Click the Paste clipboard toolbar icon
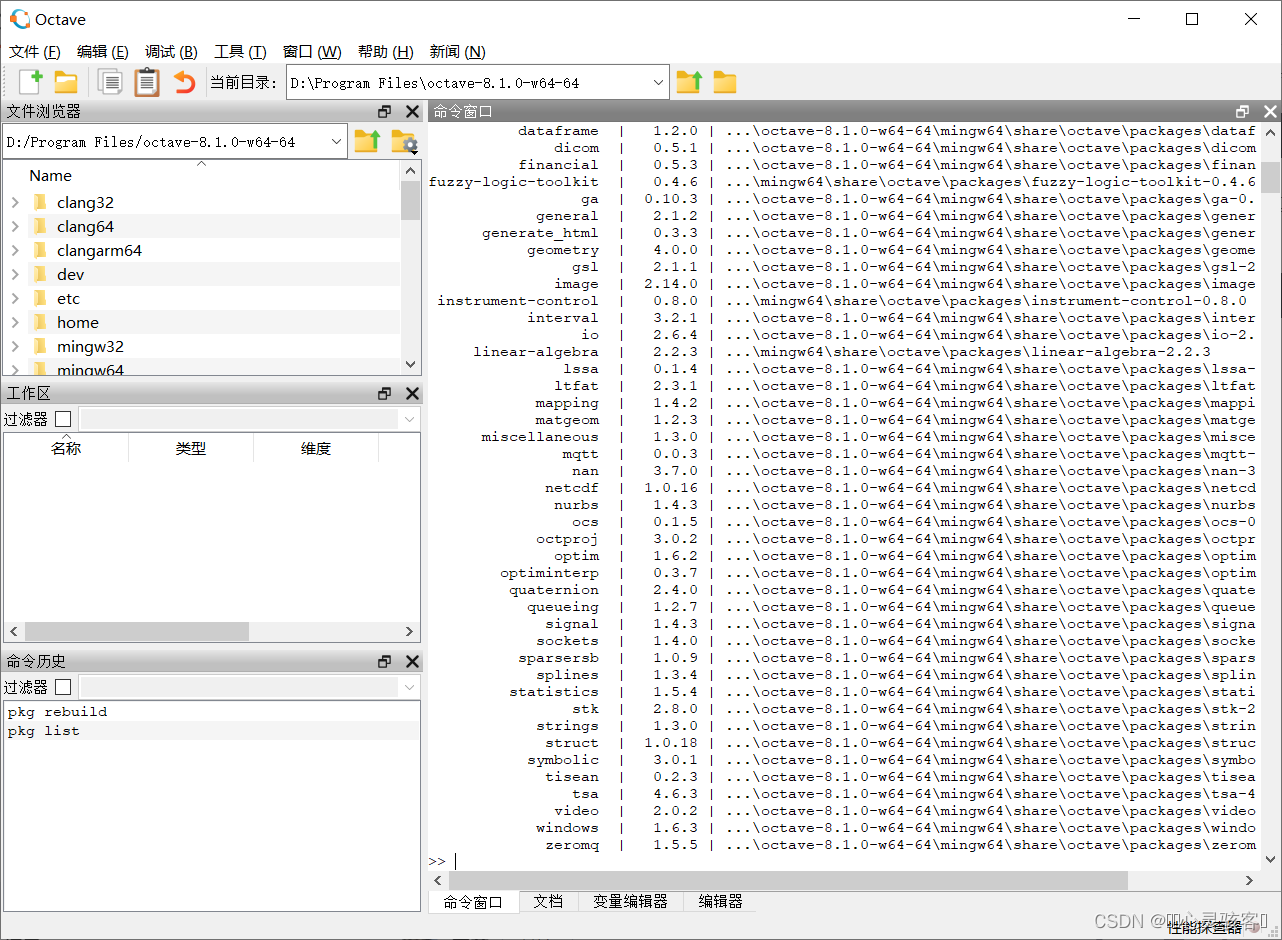Image resolution: width=1282 pixels, height=940 pixels. [147, 82]
